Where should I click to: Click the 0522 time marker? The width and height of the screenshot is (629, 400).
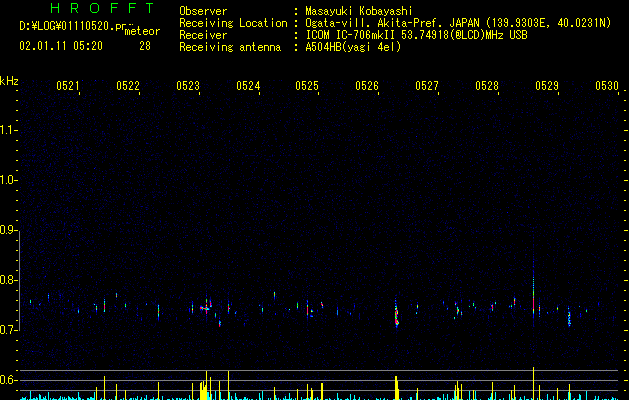(128, 85)
